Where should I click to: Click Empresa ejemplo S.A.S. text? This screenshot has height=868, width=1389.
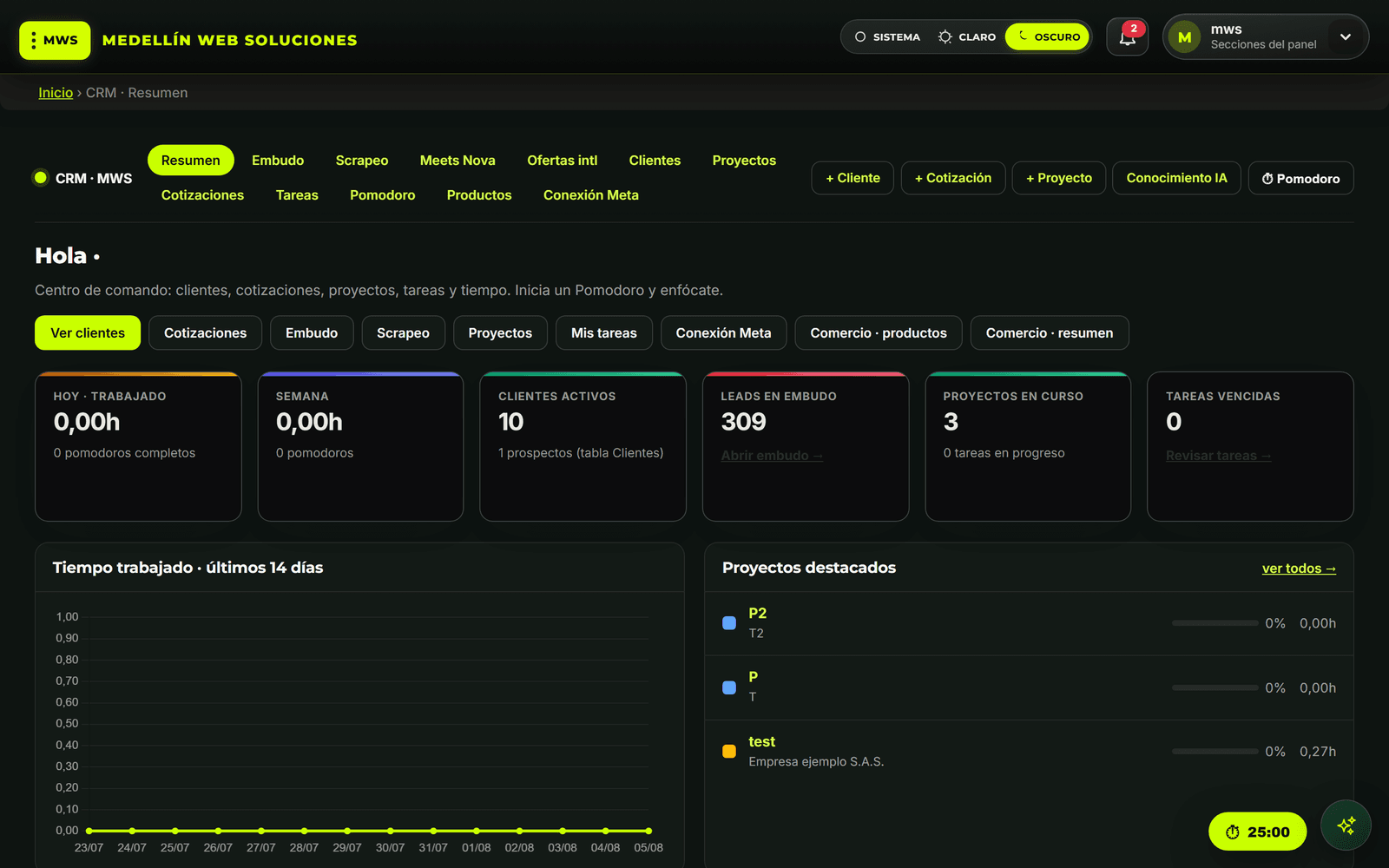pyautogui.click(x=816, y=761)
